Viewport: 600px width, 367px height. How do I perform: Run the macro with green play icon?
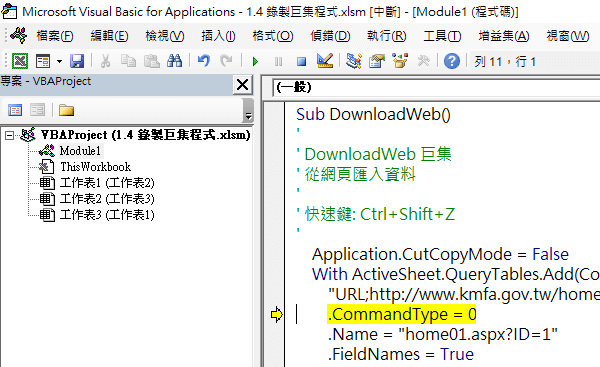[x=255, y=61]
